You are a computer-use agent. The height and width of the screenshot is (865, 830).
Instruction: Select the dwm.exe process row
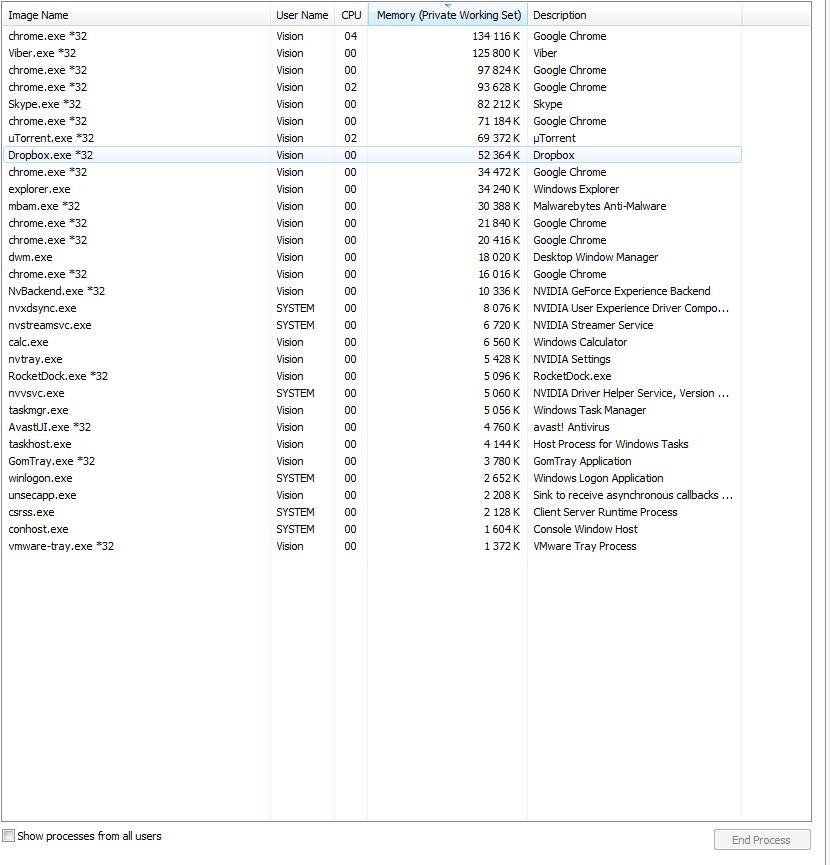pos(30,257)
